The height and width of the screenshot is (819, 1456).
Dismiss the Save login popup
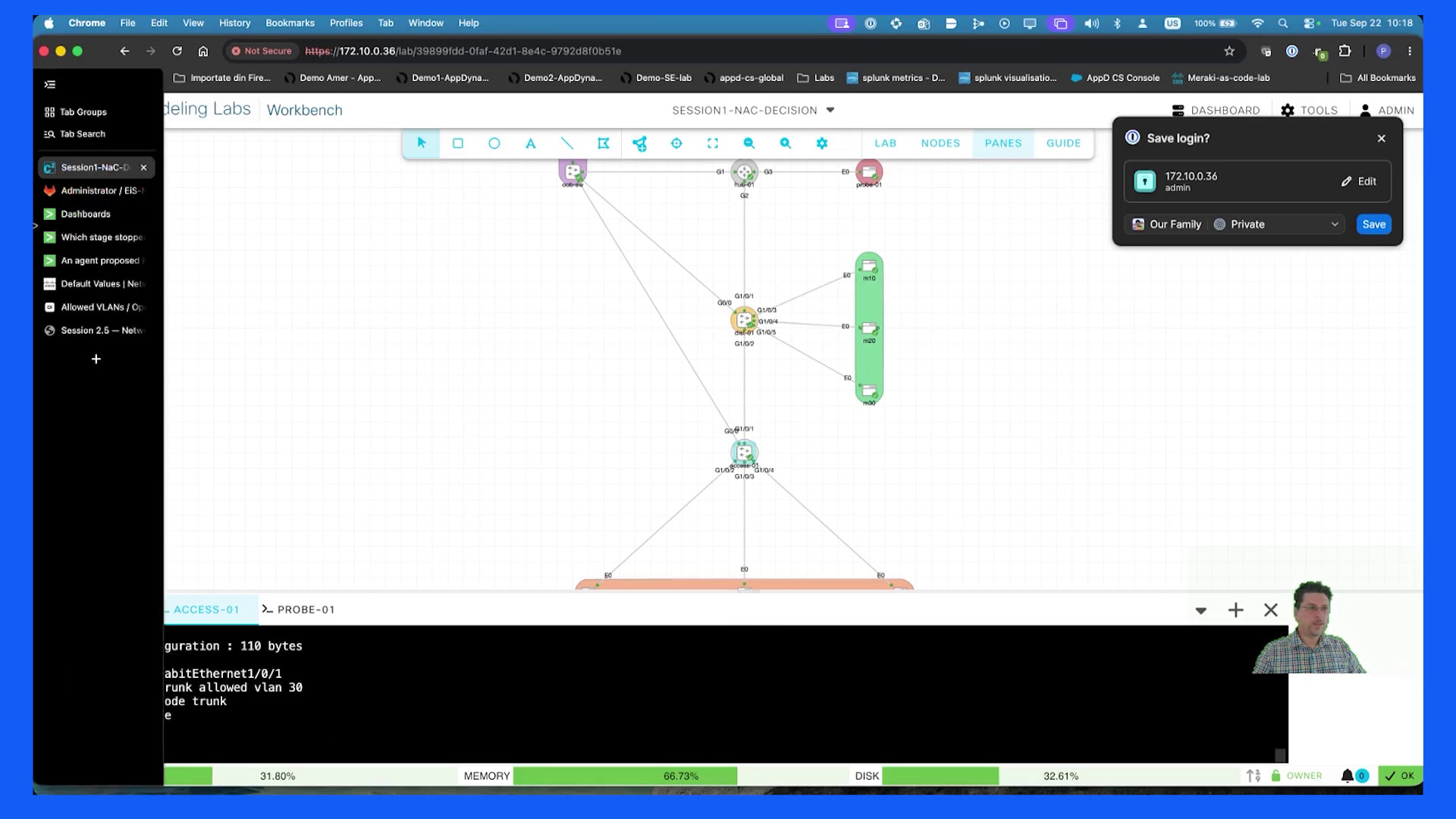pyautogui.click(x=1381, y=138)
